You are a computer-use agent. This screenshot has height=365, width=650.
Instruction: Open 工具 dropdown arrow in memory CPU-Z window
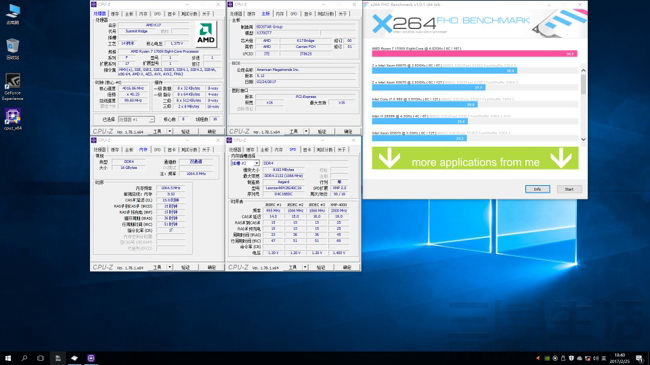click(x=170, y=268)
